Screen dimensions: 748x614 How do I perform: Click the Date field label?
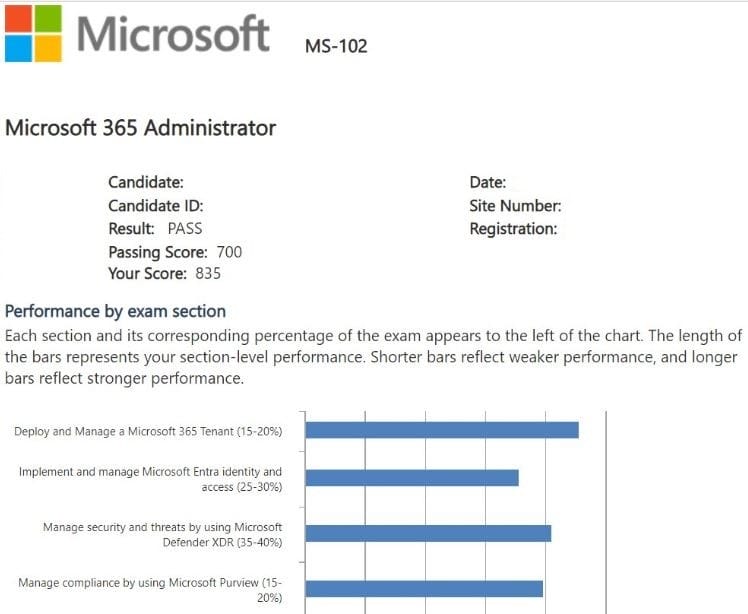488,182
